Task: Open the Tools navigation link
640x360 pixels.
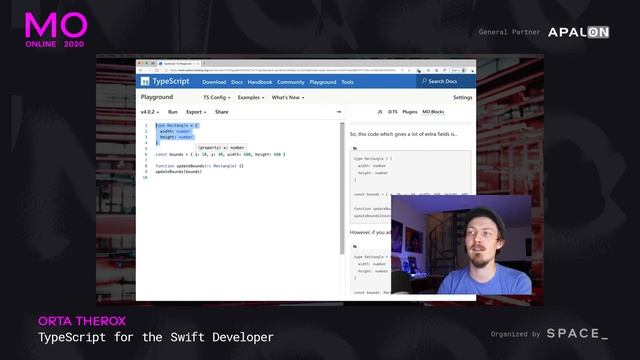Action: pos(347,82)
